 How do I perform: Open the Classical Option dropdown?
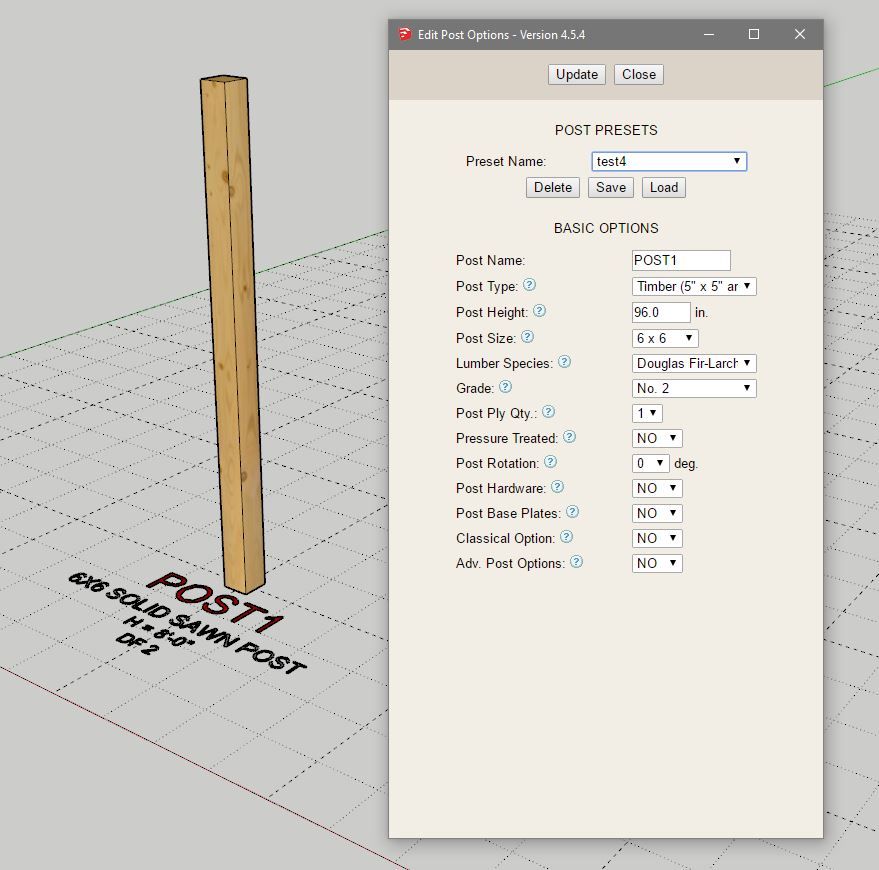pyautogui.click(x=657, y=538)
